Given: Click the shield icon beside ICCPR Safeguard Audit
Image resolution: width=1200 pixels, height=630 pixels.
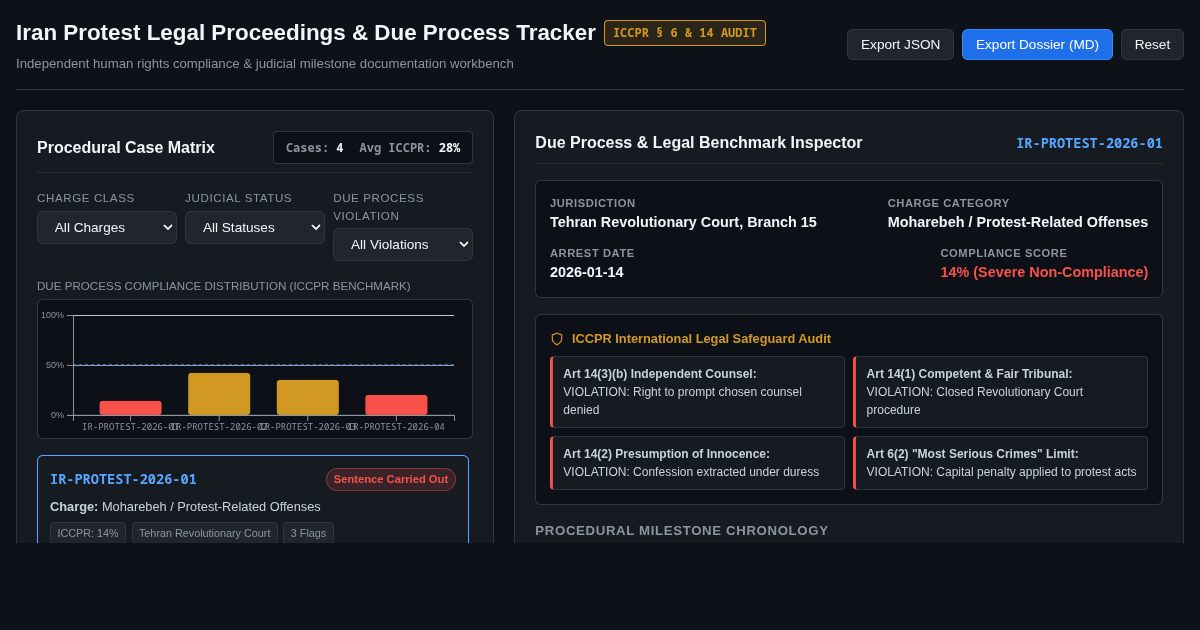Looking at the screenshot, I should click(x=557, y=339).
